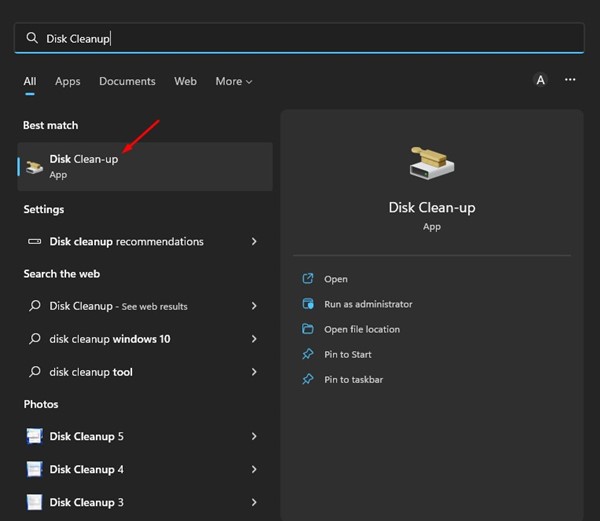The height and width of the screenshot is (521, 600).
Task: Click the Pin to Start pin icon
Action: [x=308, y=354]
